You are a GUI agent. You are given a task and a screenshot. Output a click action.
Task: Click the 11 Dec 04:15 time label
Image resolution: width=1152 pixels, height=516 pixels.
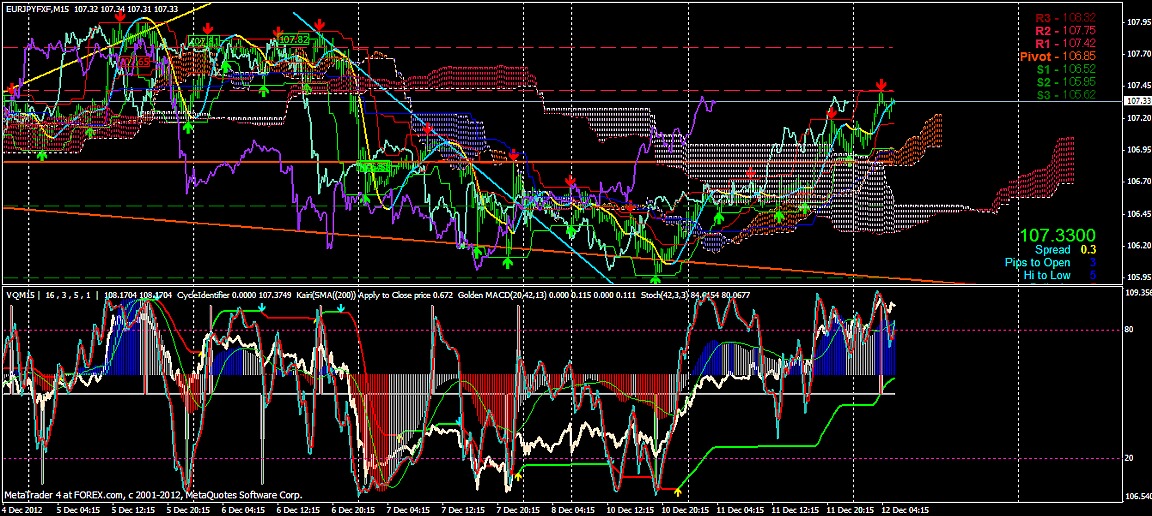coord(740,509)
